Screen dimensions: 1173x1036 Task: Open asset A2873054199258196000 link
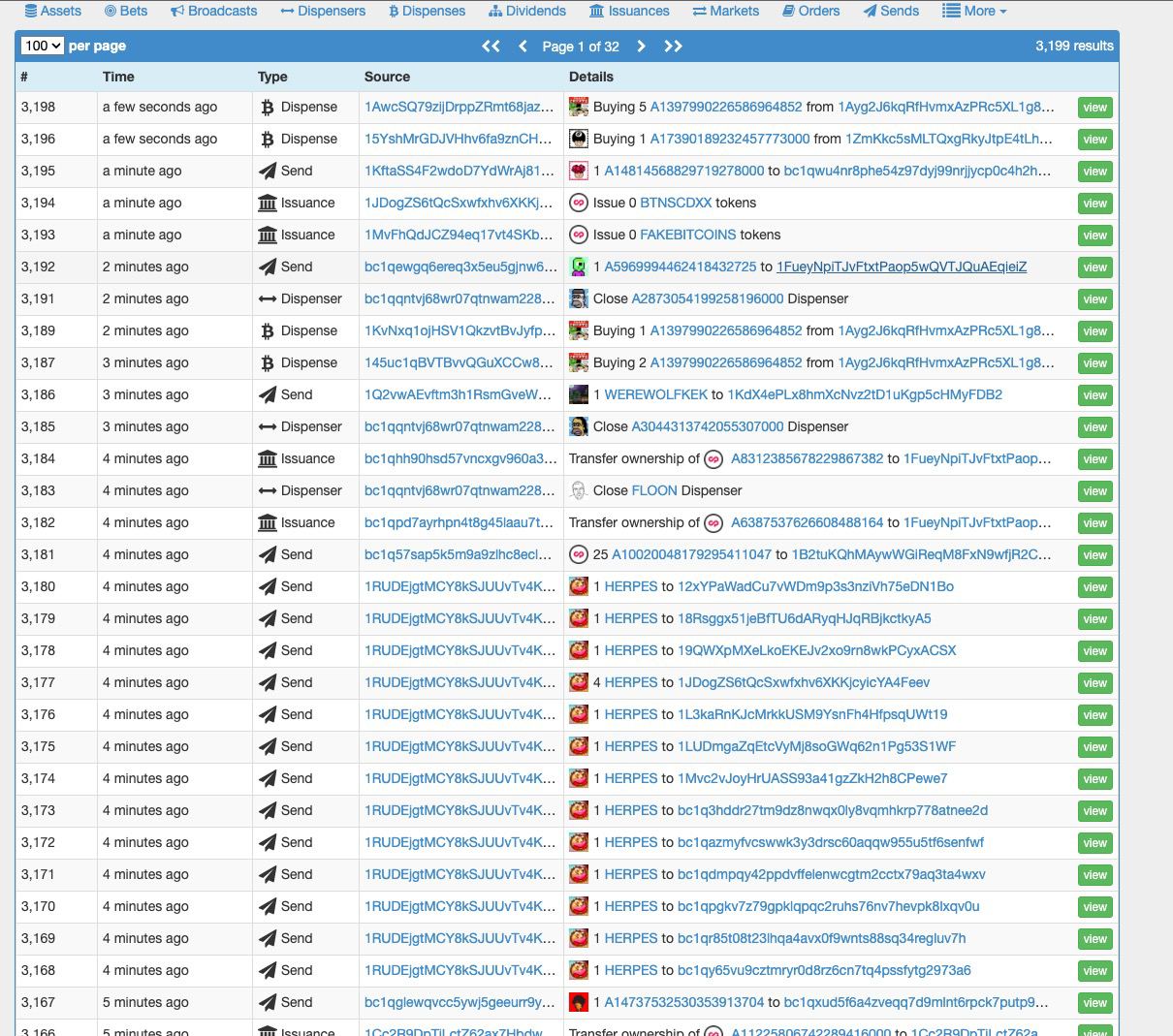[x=708, y=299]
